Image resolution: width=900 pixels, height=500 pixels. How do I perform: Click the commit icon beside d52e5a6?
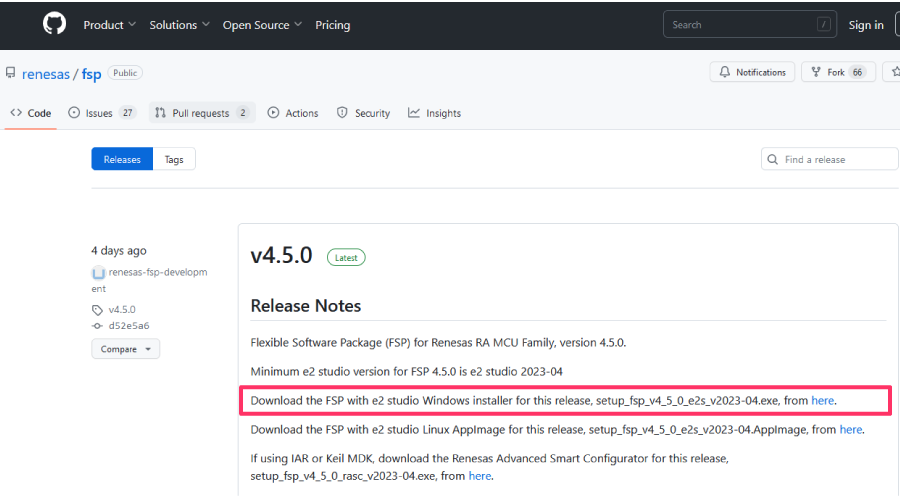(x=97, y=326)
